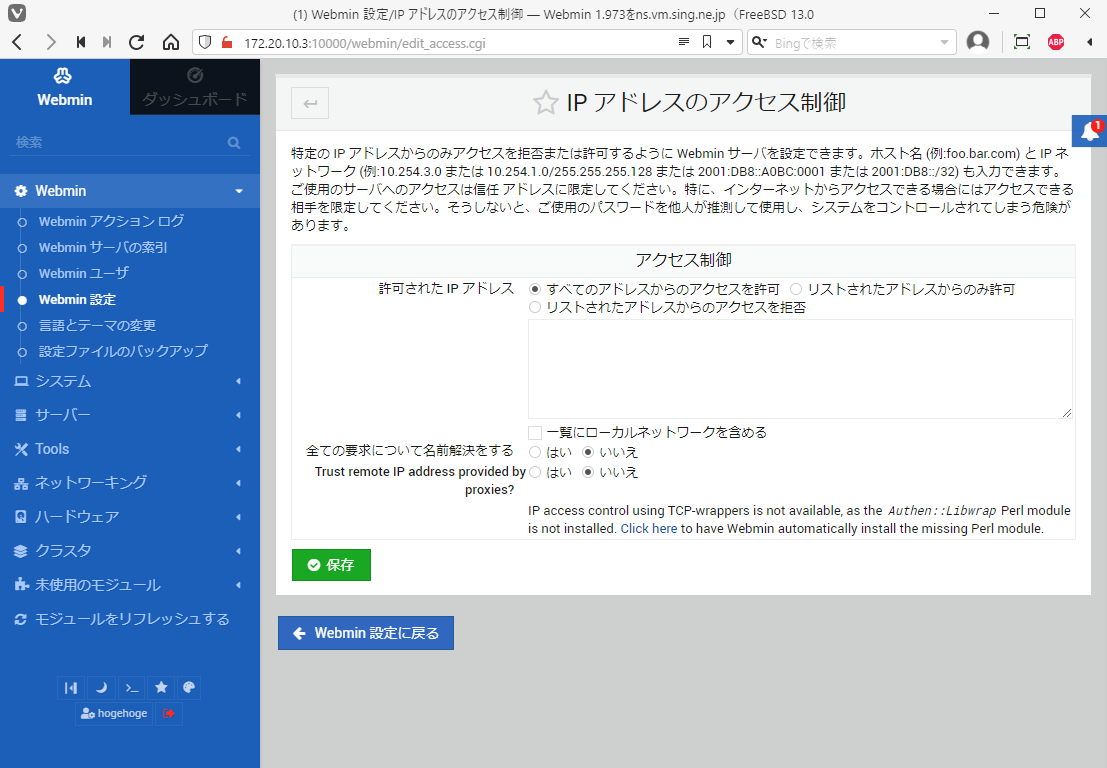The image size is (1107, 768).
Task: Open Webmin サーバの索引
Action: (x=103, y=247)
